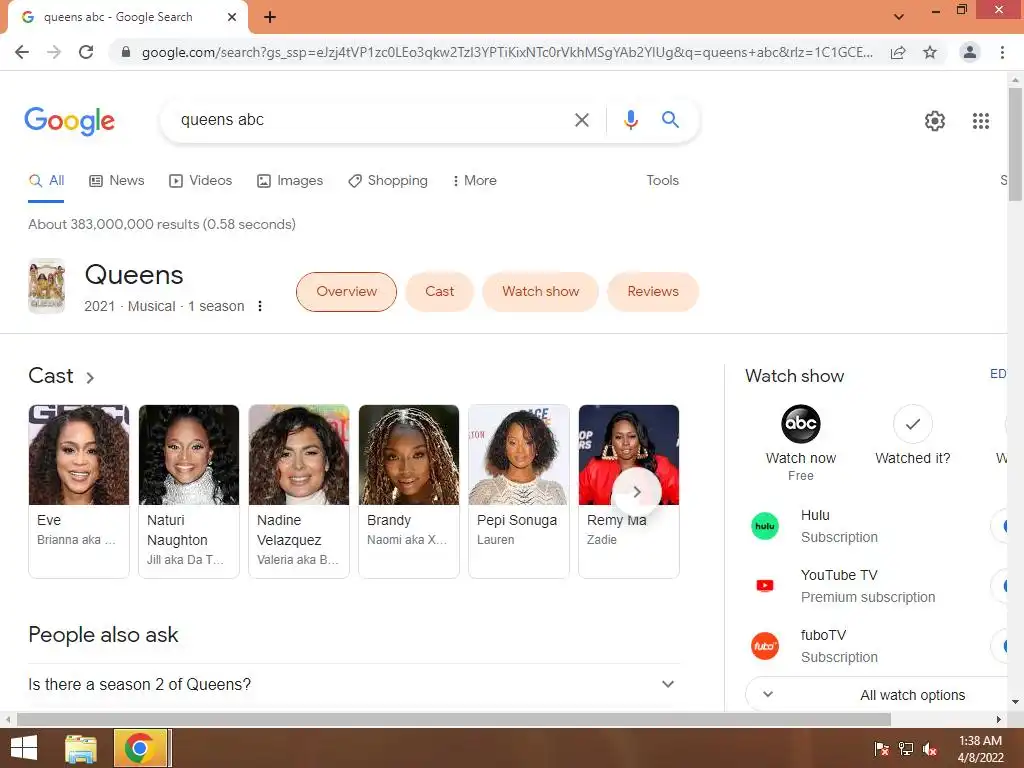
Task: Click the address bar URL
Action: pos(507,52)
